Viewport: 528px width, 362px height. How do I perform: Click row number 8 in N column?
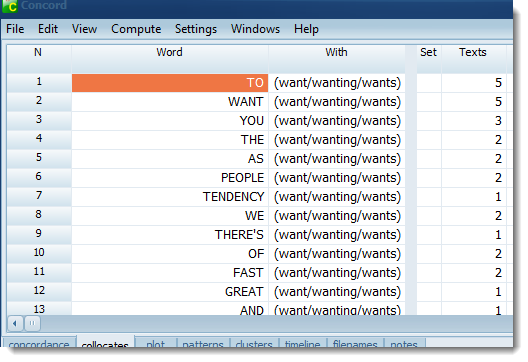tap(39, 216)
